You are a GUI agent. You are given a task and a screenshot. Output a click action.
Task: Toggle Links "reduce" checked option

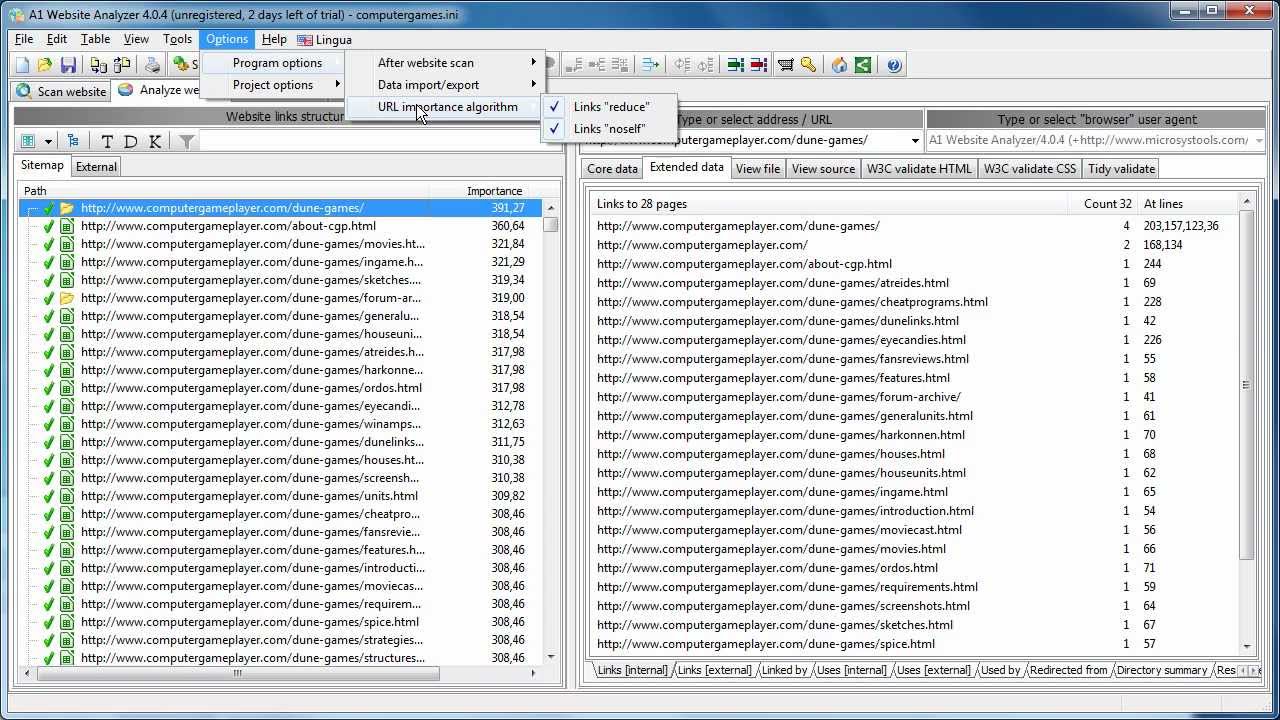tap(610, 107)
